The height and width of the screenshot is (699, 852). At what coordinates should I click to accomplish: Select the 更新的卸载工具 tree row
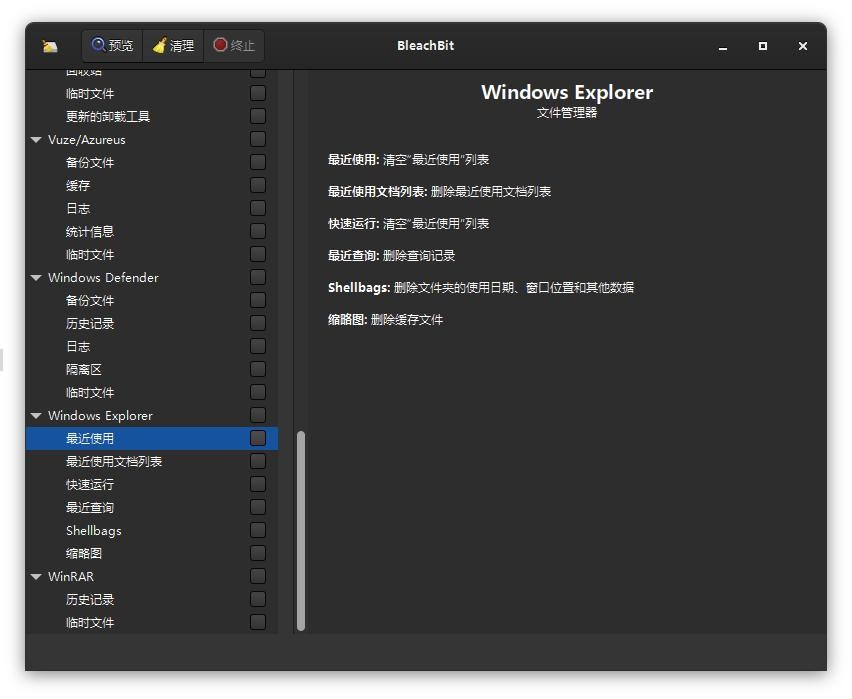[152, 116]
